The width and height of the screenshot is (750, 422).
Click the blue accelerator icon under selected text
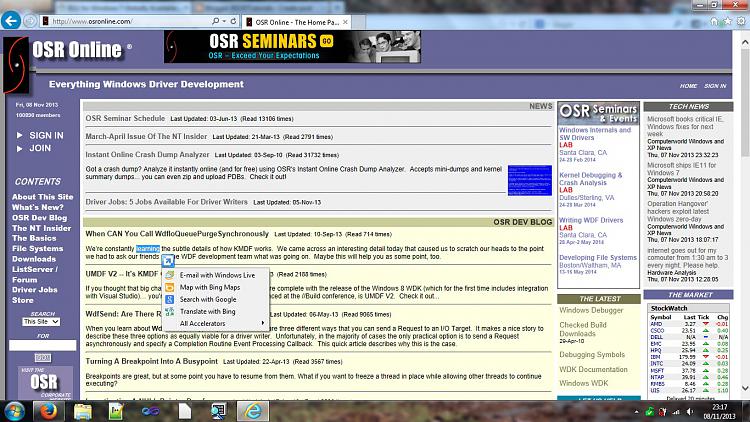(x=167, y=261)
